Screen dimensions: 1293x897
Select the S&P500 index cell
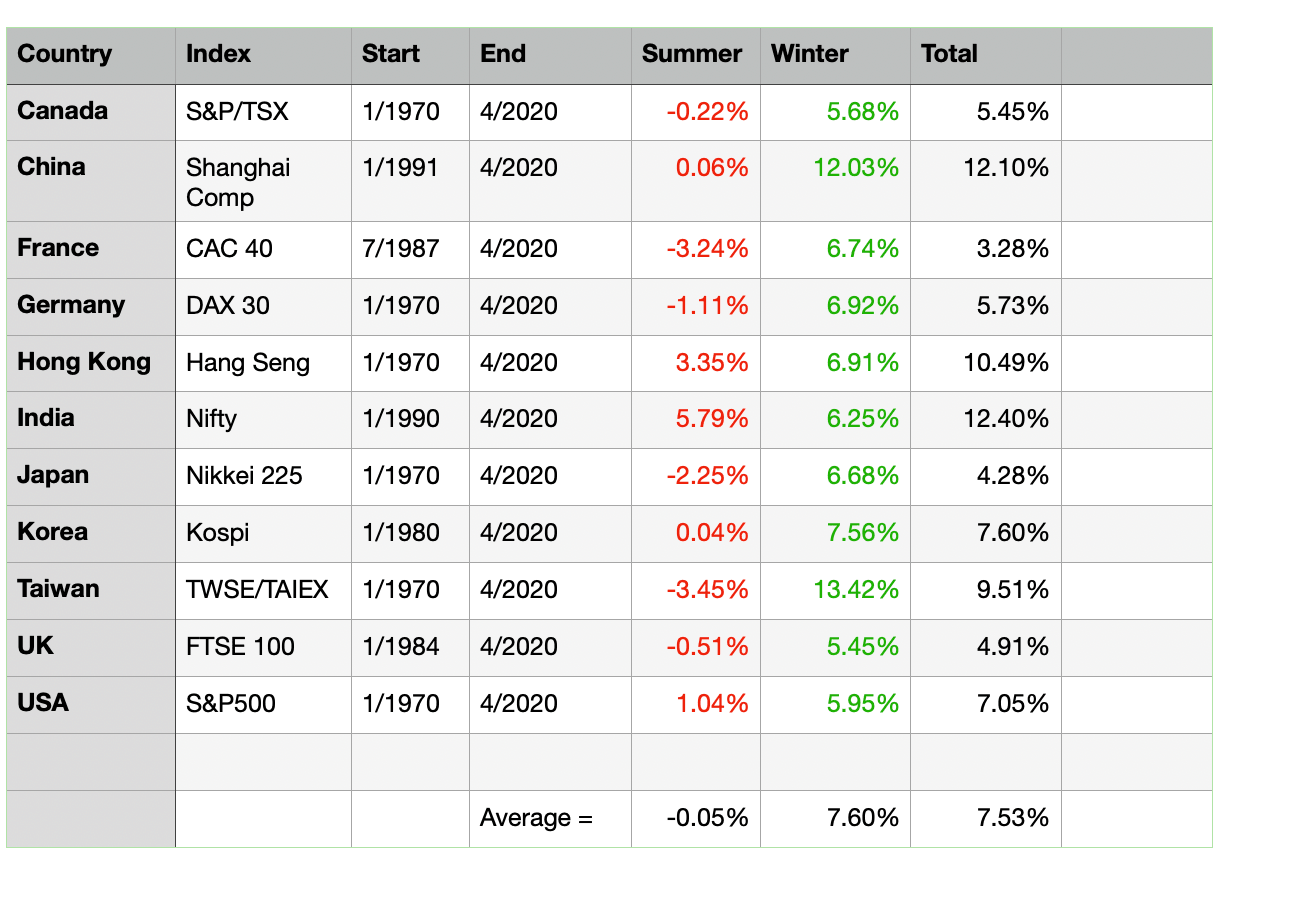(231, 703)
